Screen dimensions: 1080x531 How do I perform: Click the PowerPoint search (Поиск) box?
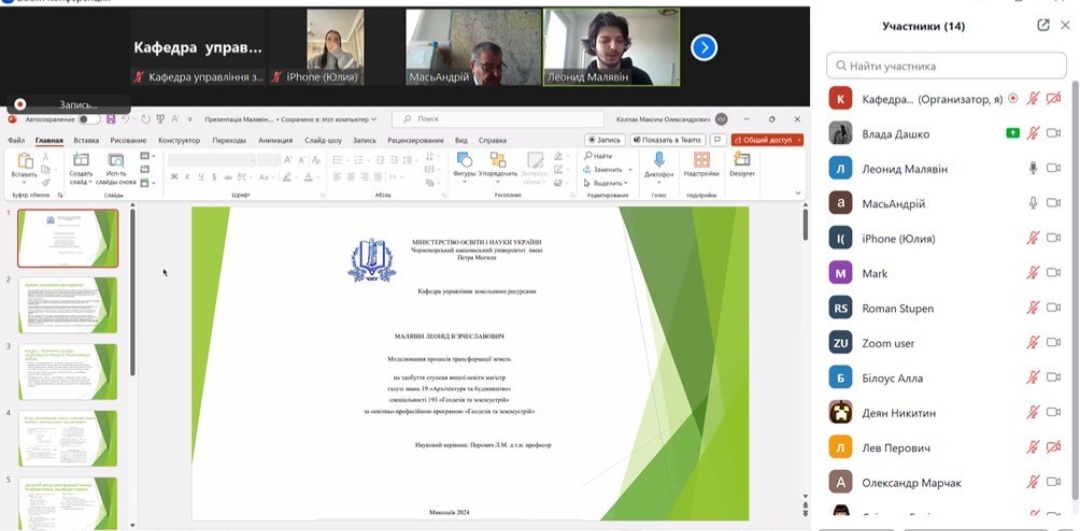pyautogui.click(x=498, y=119)
